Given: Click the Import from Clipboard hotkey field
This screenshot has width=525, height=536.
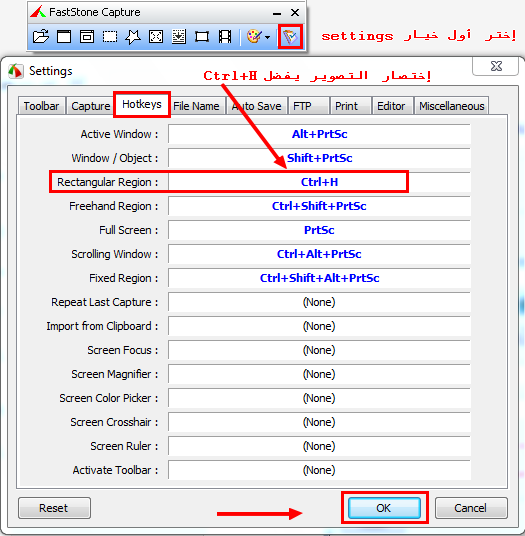Looking at the screenshot, I should (x=319, y=326).
